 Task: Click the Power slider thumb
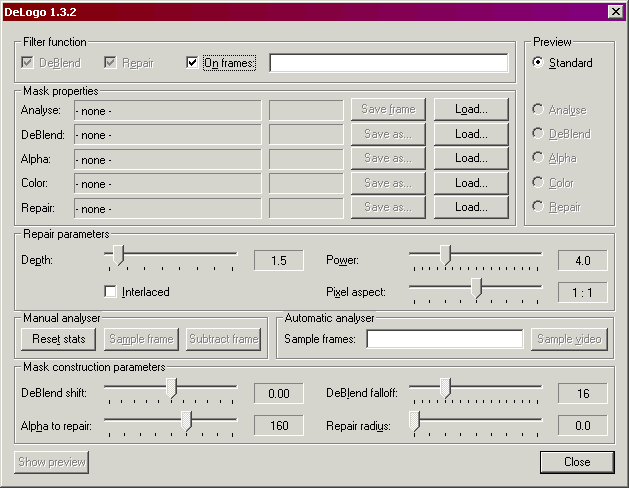[x=445, y=255]
